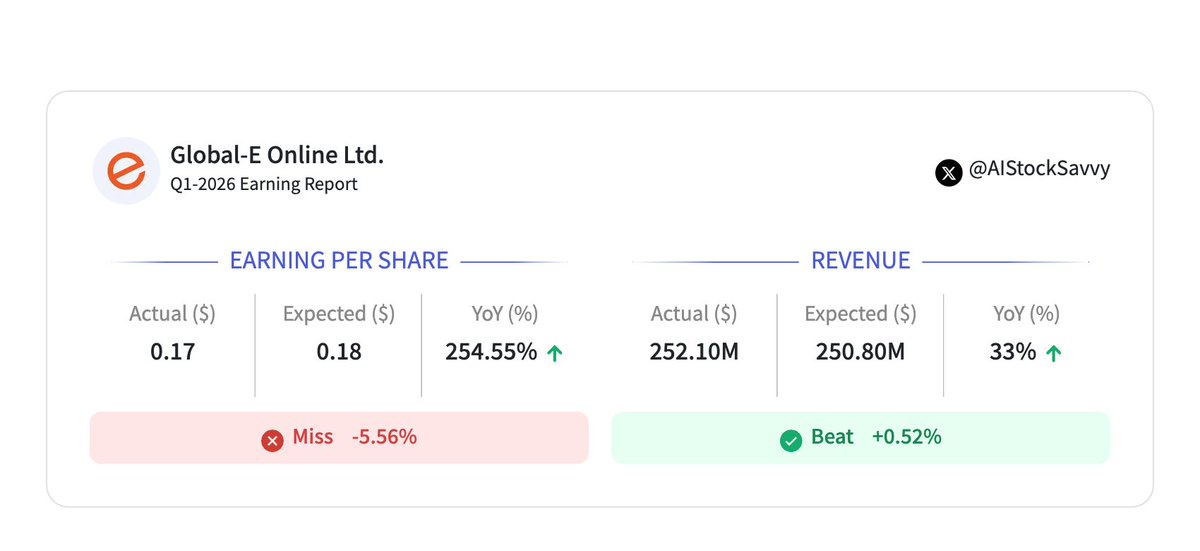Select the EPS actual value 0.17
This screenshot has height=551, width=1200.
[173, 352]
